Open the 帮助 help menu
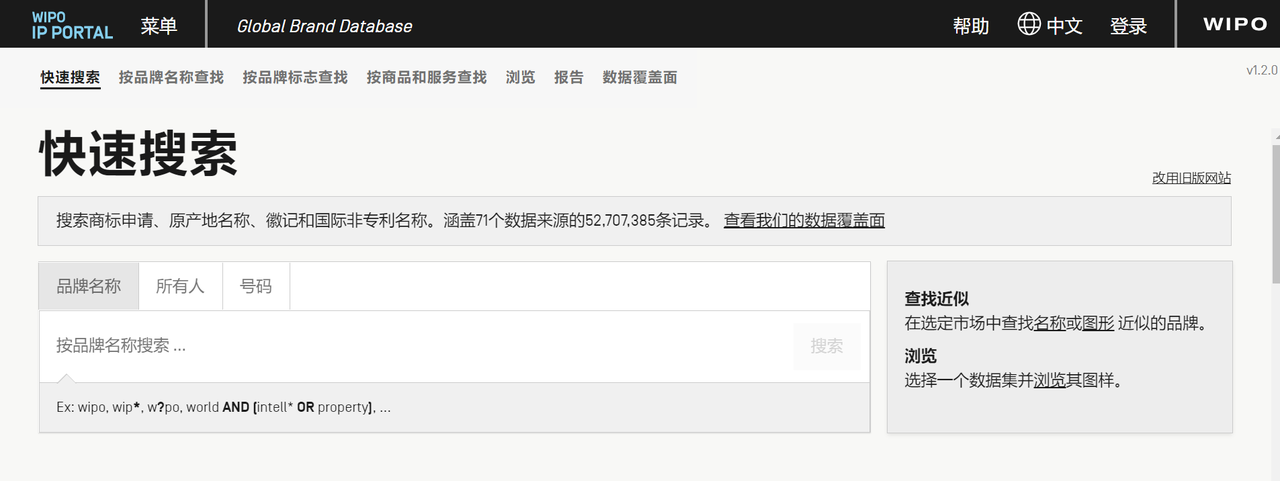This screenshot has width=1280, height=481. pos(970,26)
